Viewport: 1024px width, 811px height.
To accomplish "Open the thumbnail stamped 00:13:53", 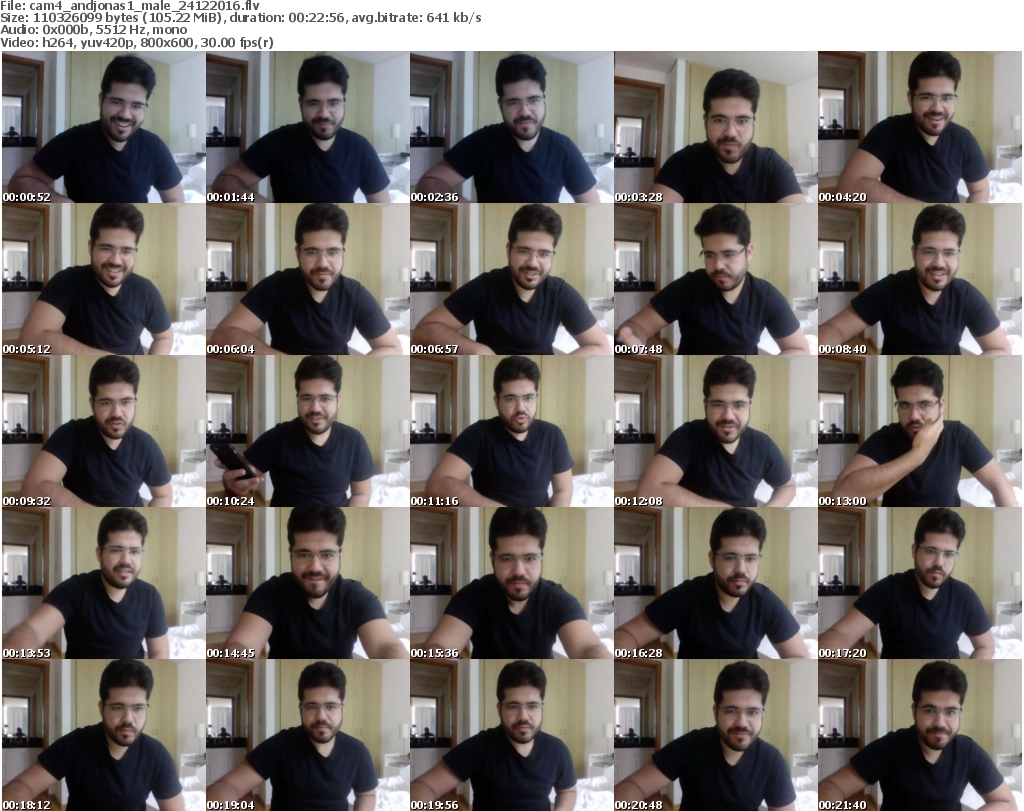I will click(x=103, y=583).
